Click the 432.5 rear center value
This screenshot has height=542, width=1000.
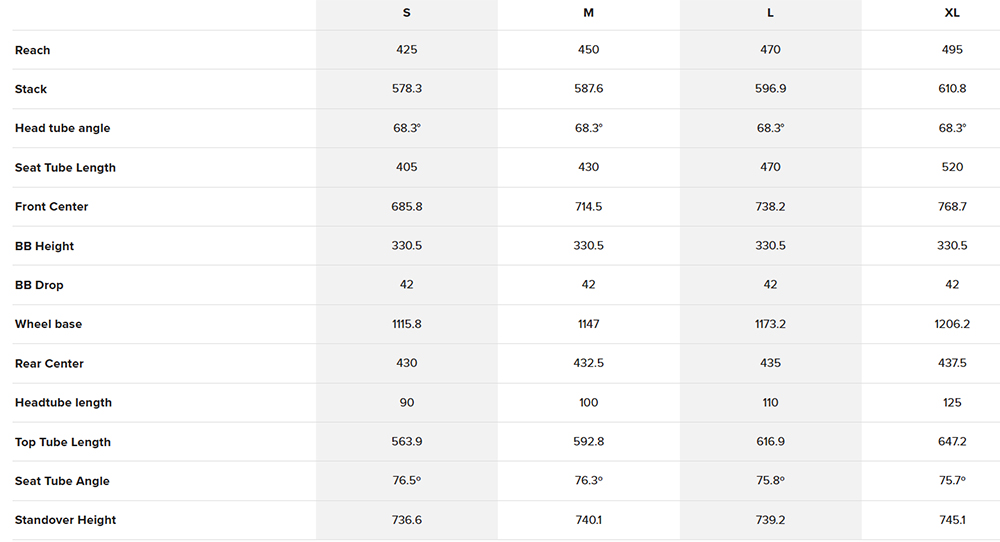click(x=588, y=363)
